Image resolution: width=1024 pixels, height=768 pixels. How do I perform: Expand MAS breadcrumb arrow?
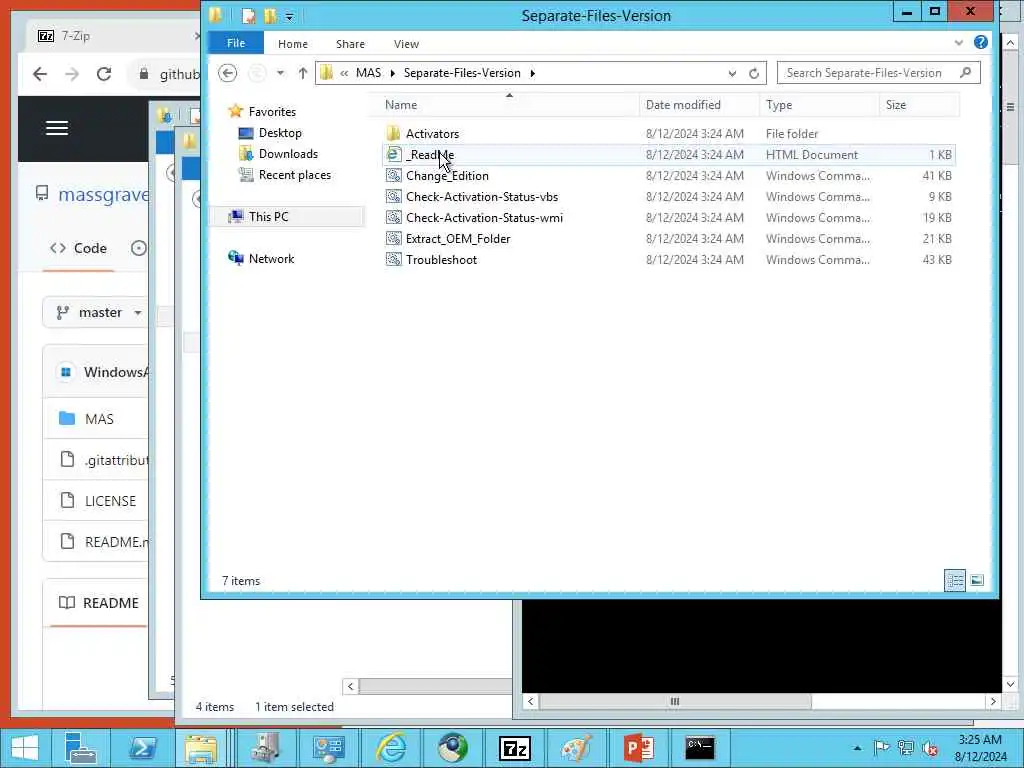click(392, 73)
